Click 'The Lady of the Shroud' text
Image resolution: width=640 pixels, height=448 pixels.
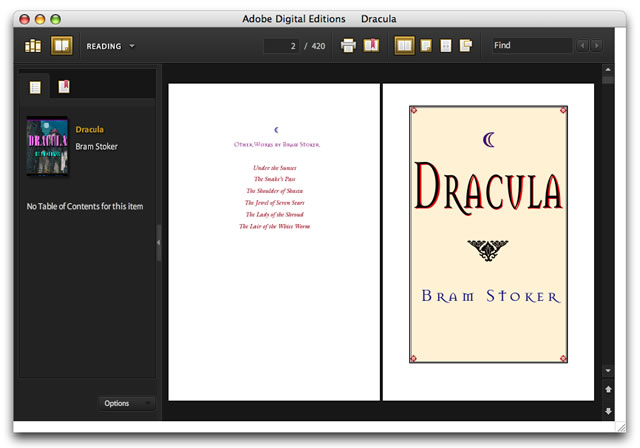pos(275,215)
